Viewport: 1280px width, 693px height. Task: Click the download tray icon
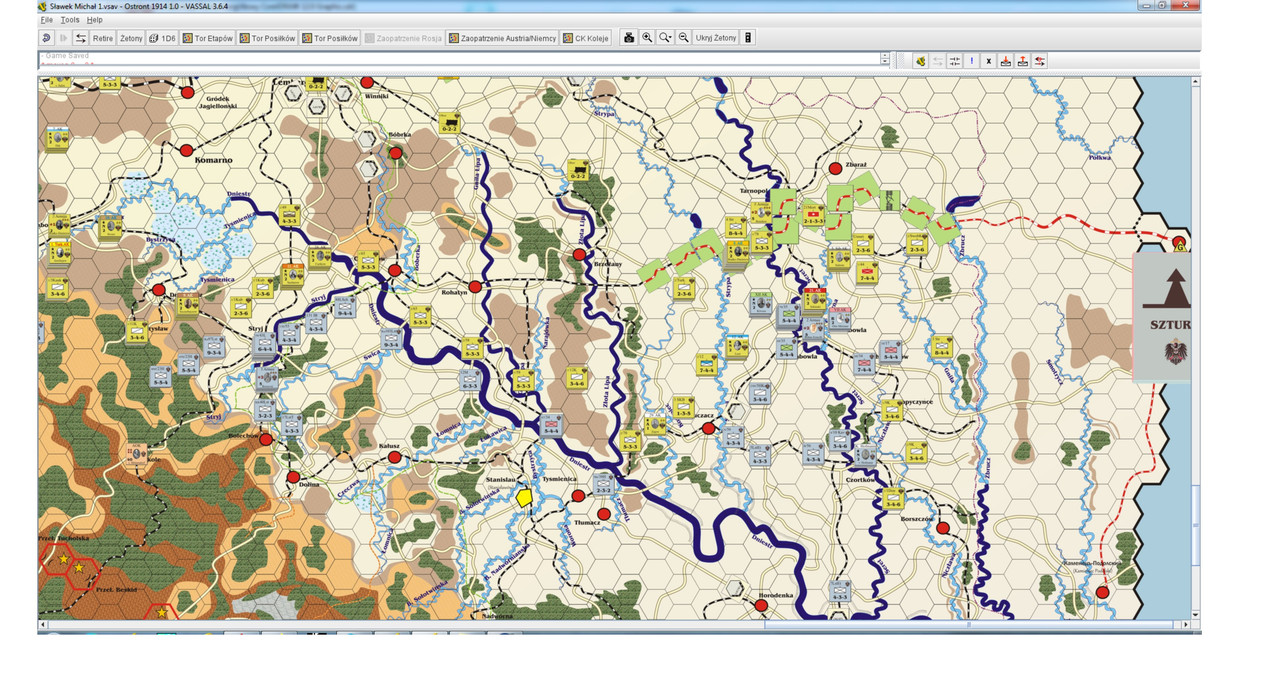point(1006,61)
